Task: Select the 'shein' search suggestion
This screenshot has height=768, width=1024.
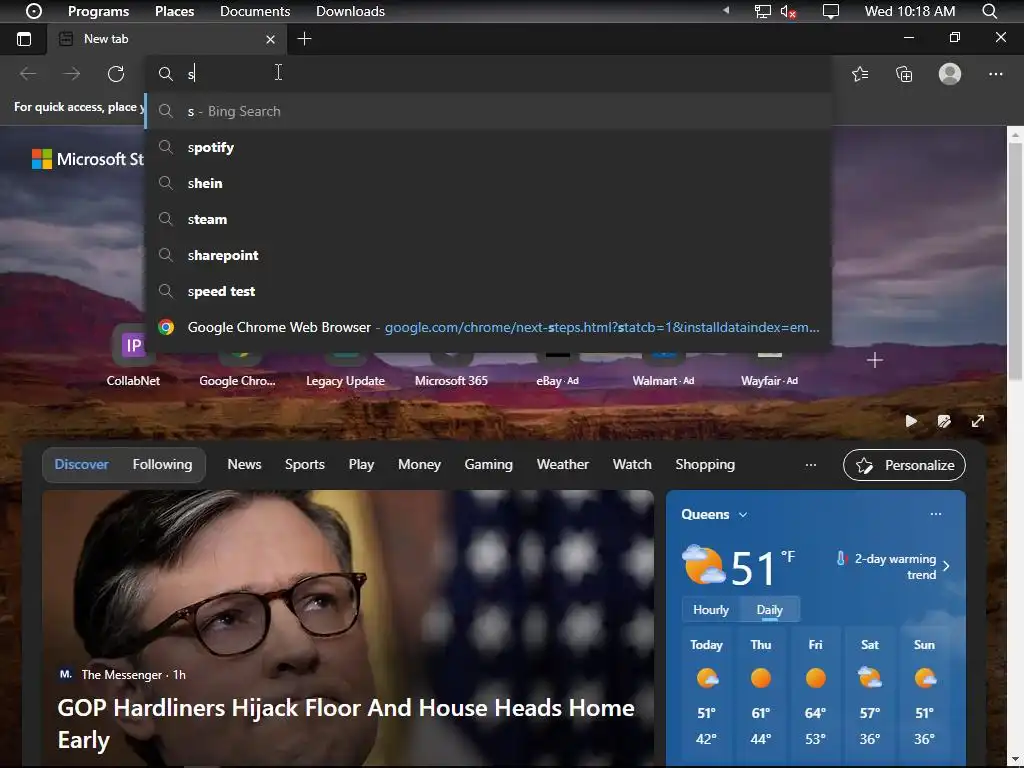Action: tap(488, 184)
